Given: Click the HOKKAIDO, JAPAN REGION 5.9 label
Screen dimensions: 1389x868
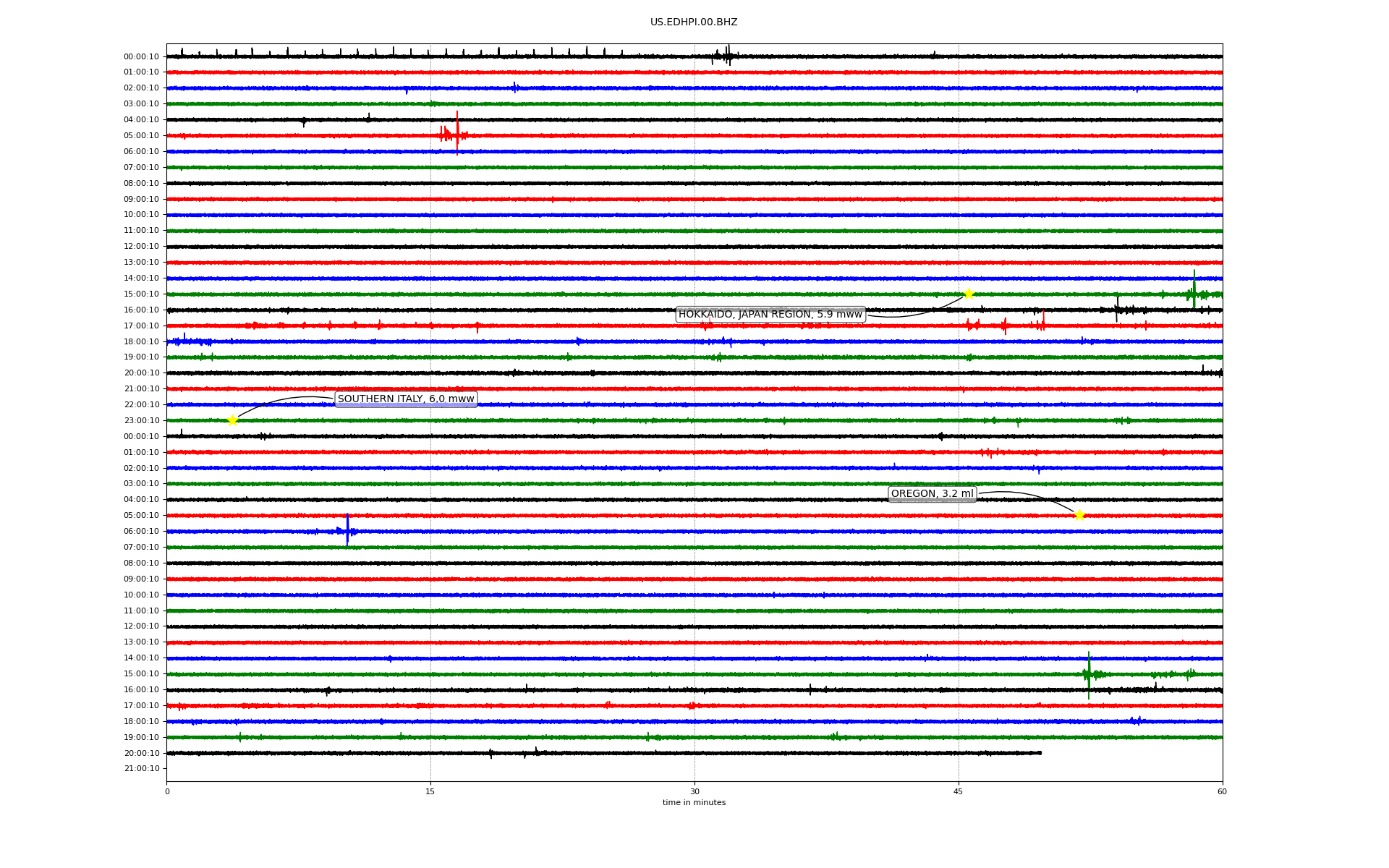Looking at the screenshot, I should pyautogui.click(x=770, y=314).
